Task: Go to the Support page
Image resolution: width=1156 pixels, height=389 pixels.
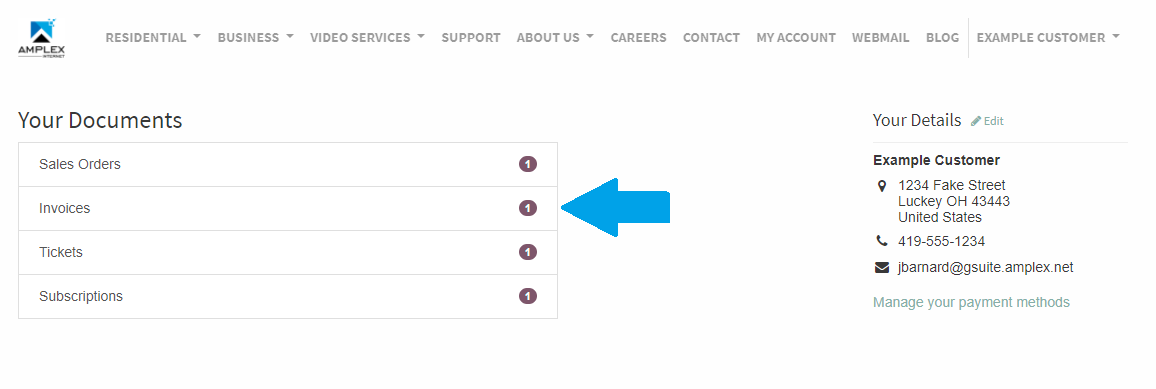Action: tap(471, 38)
